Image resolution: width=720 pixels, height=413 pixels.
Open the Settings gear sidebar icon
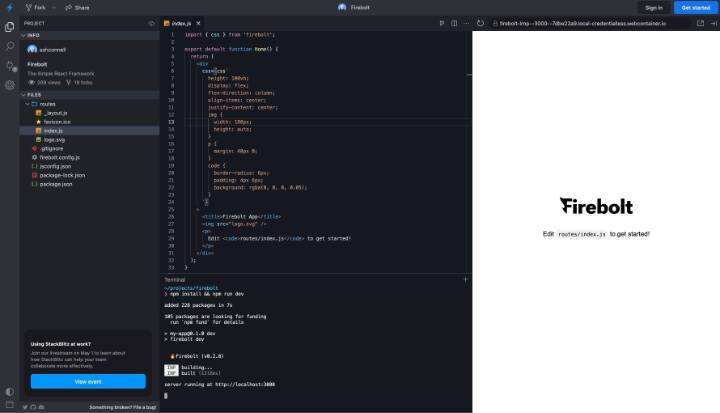click(9, 85)
